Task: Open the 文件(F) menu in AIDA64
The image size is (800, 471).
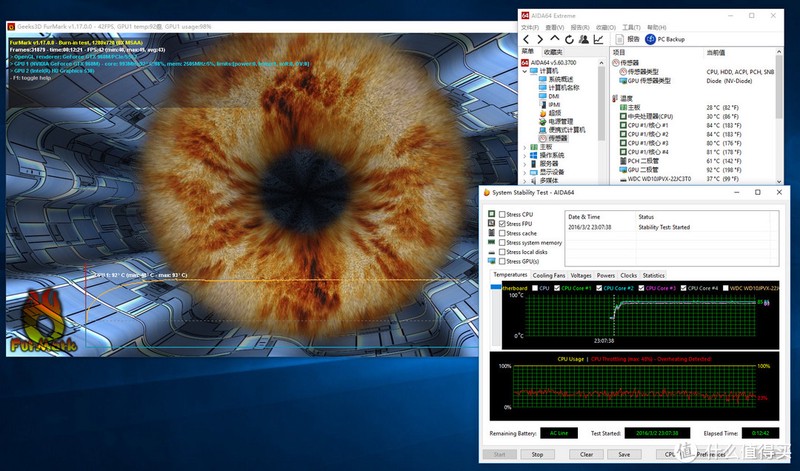Action: point(530,27)
